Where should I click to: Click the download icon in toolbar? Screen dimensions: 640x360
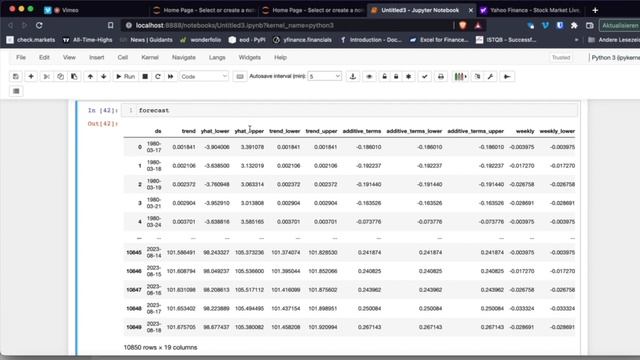pos(353,76)
